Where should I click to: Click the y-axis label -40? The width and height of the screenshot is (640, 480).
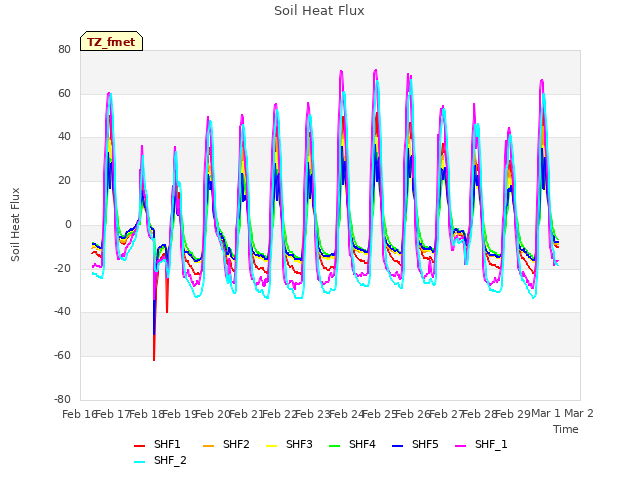[x=62, y=312]
